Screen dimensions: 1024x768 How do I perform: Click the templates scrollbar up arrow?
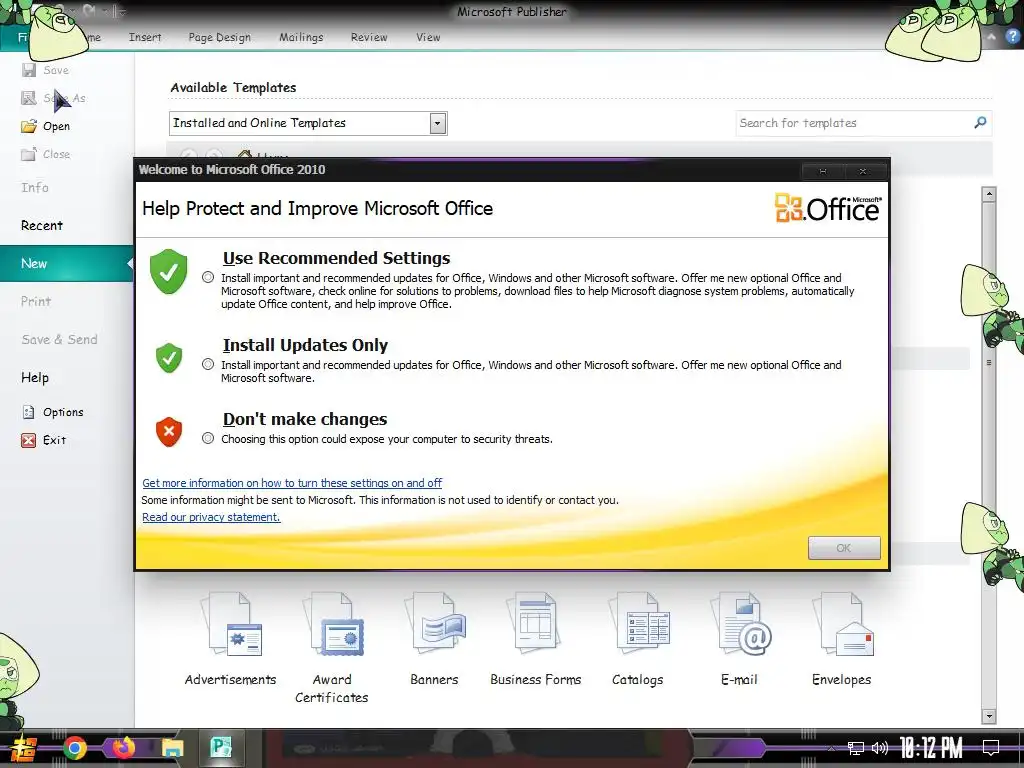(989, 194)
